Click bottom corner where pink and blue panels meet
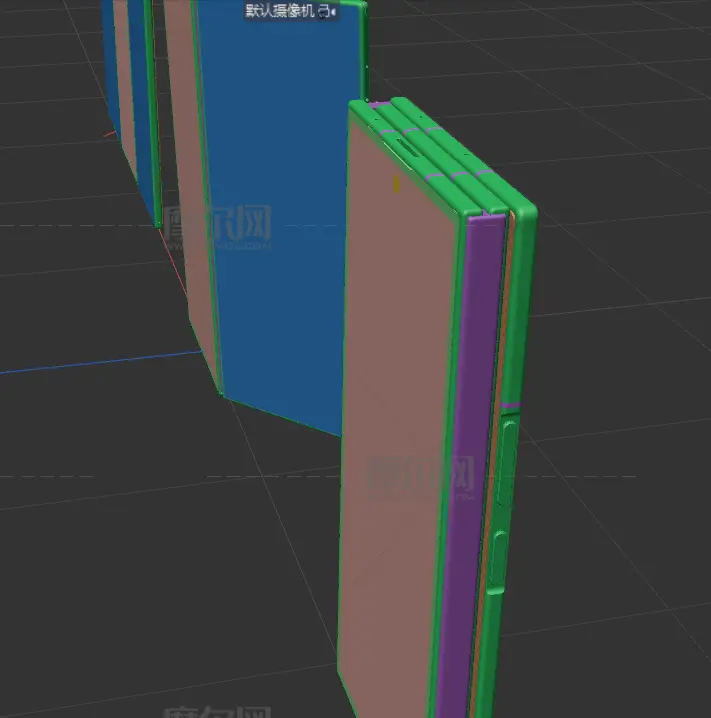 (221, 393)
